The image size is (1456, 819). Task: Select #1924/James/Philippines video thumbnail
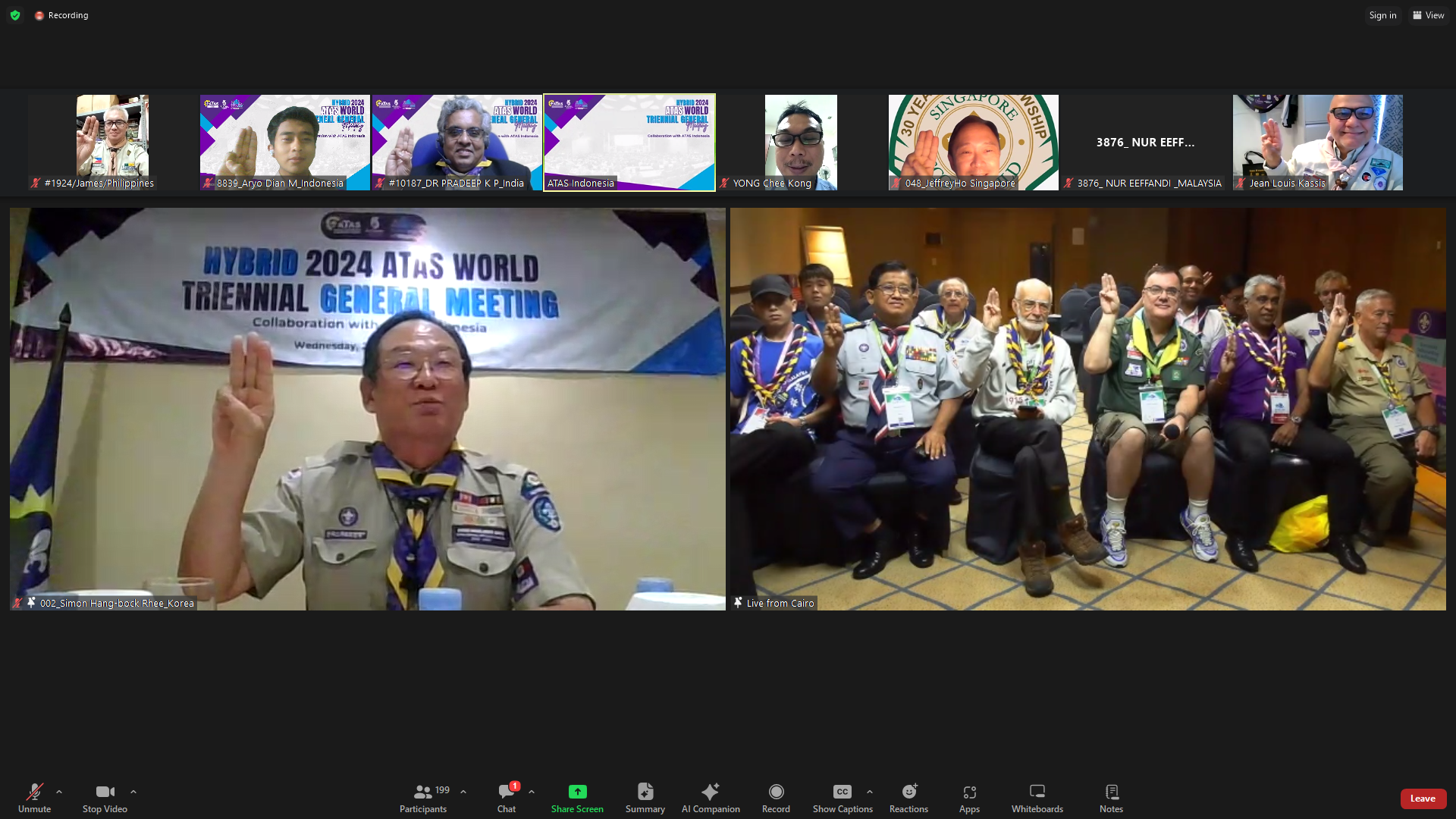(x=112, y=143)
